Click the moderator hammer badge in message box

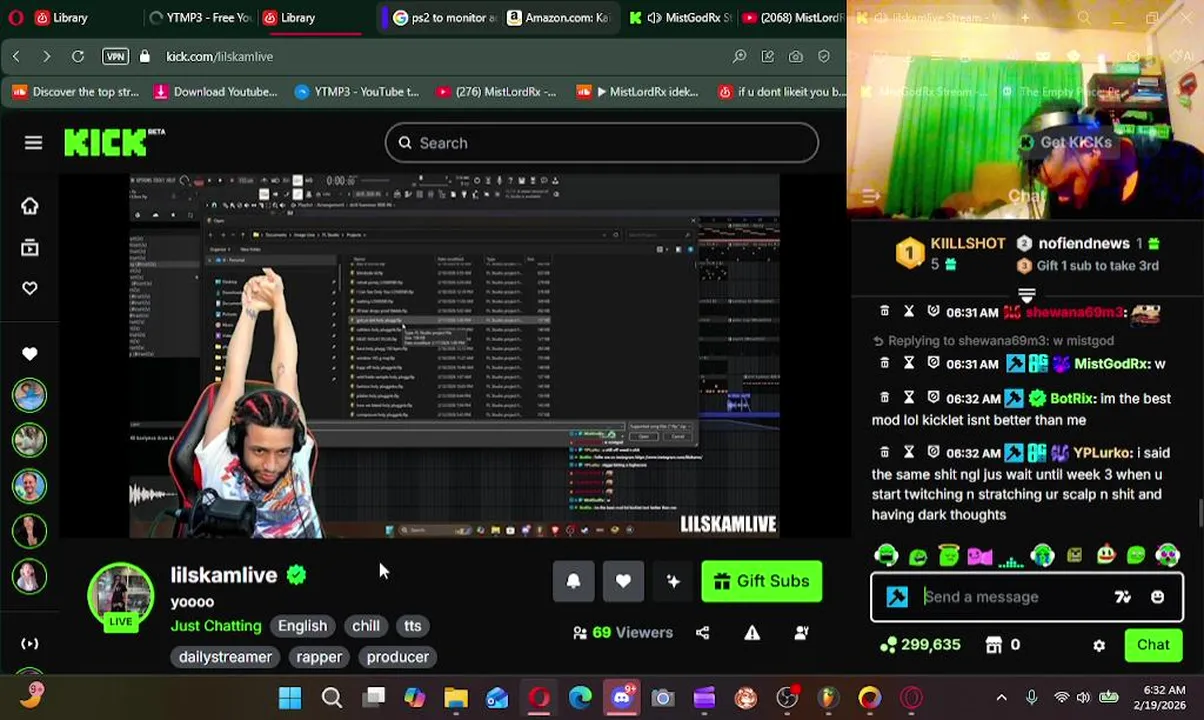pos(897,597)
